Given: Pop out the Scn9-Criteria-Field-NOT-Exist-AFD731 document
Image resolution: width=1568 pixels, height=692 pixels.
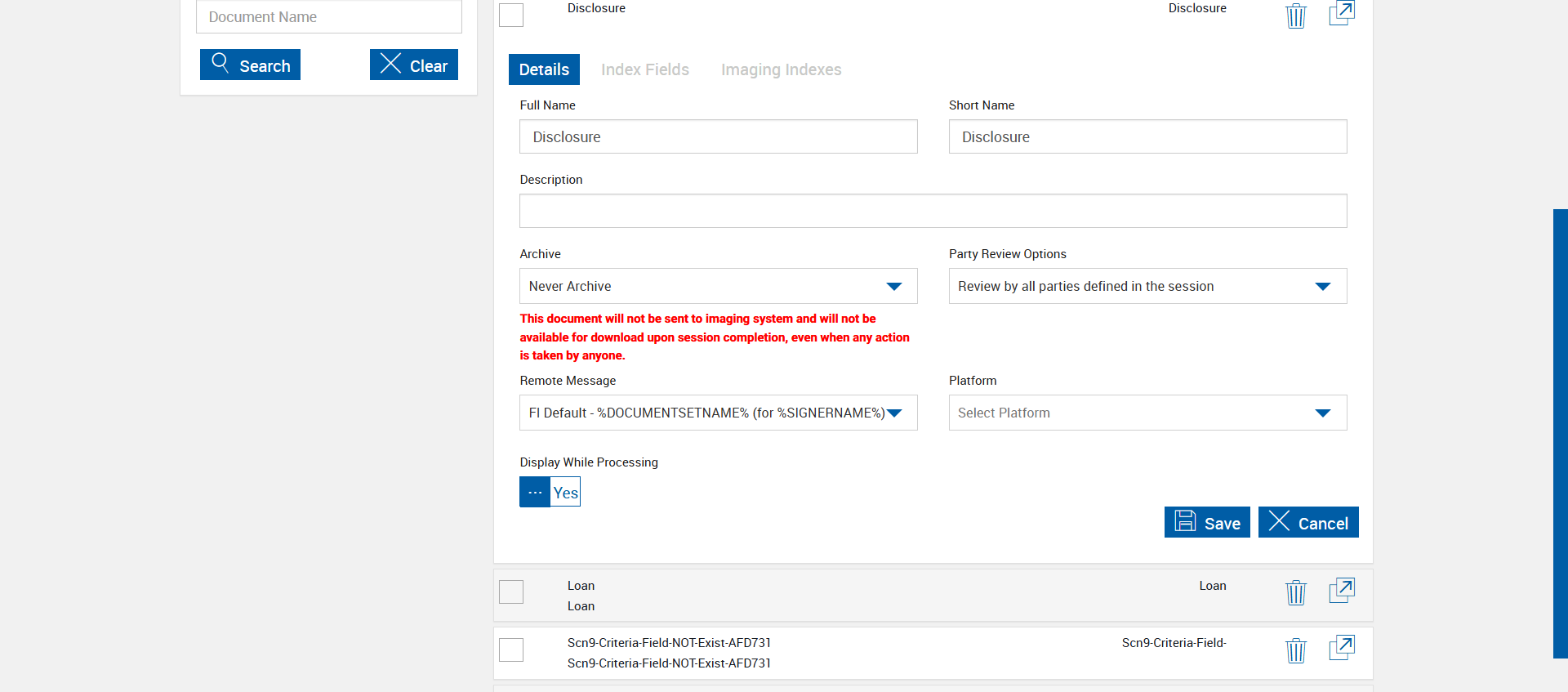Looking at the screenshot, I should [1342, 648].
